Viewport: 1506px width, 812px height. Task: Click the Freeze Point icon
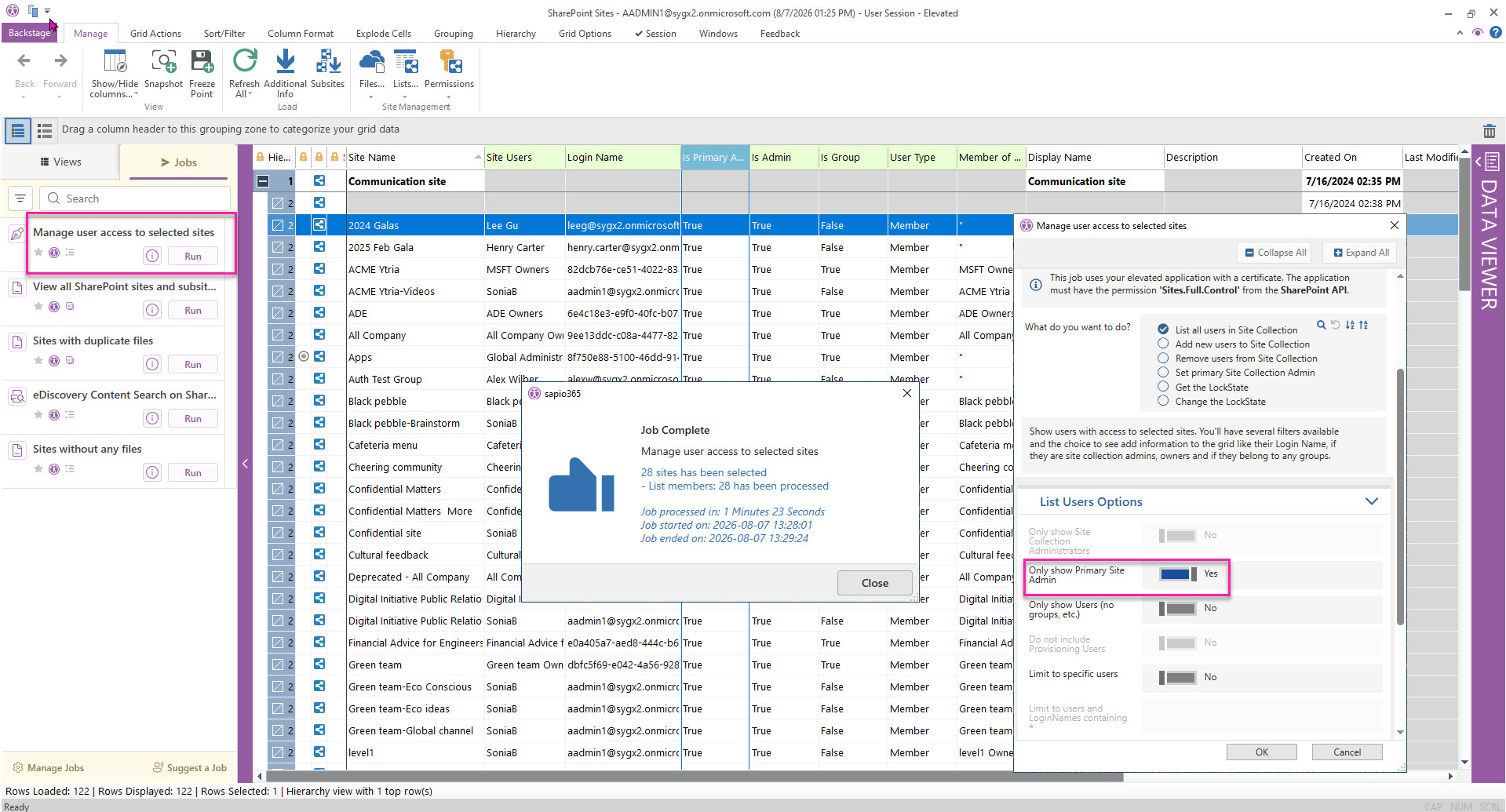click(x=202, y=61)
